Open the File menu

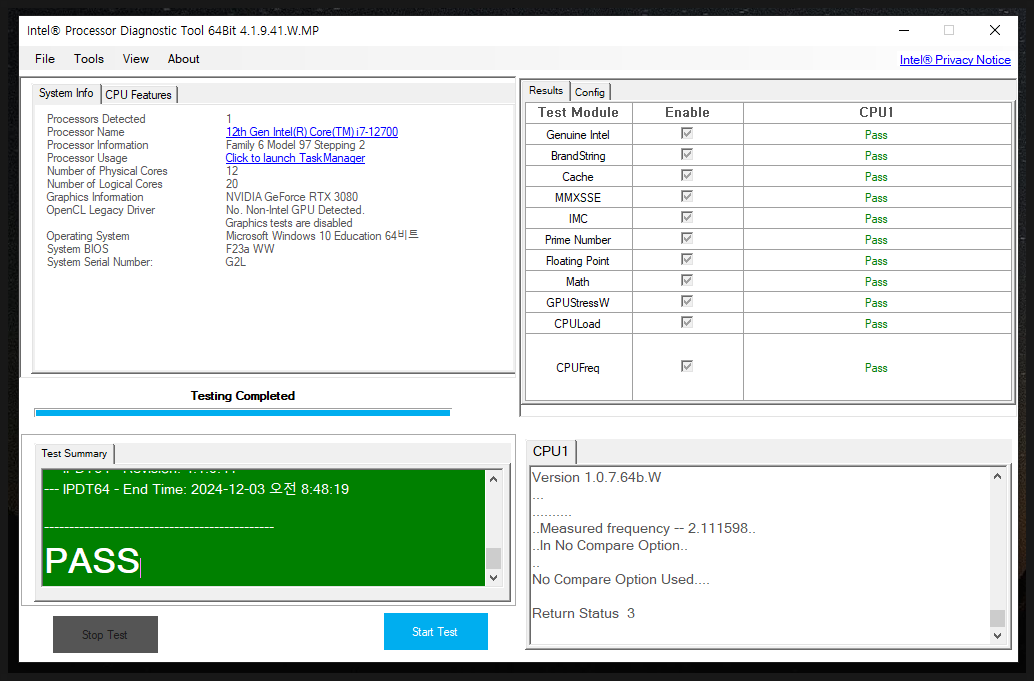click(45, 59)
